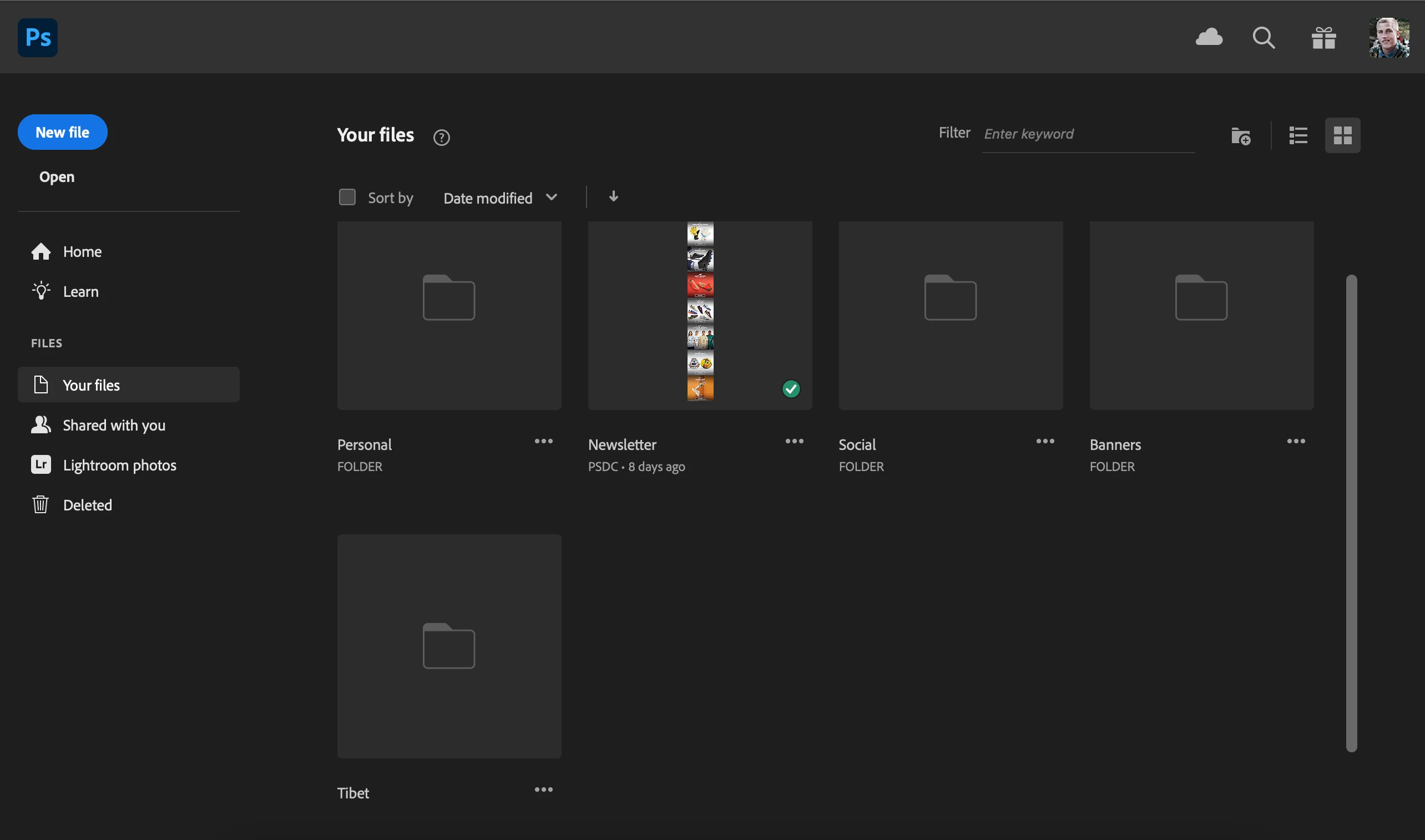This screenshot has width=1425, height=840.
Task: Open the Newsletter file options menu
Action: click(794, 442)
